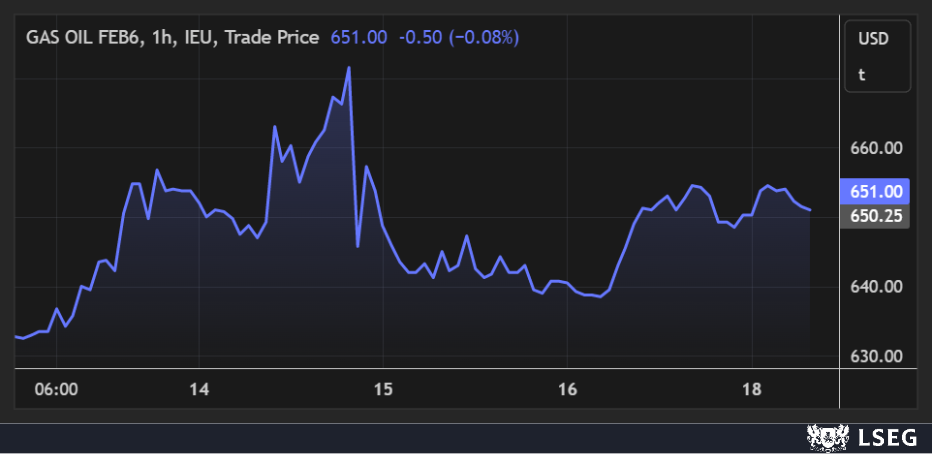Click the grey 650.25 price axis tag
The height and width of the screenshot is (454, 933).
pos(876,215)
